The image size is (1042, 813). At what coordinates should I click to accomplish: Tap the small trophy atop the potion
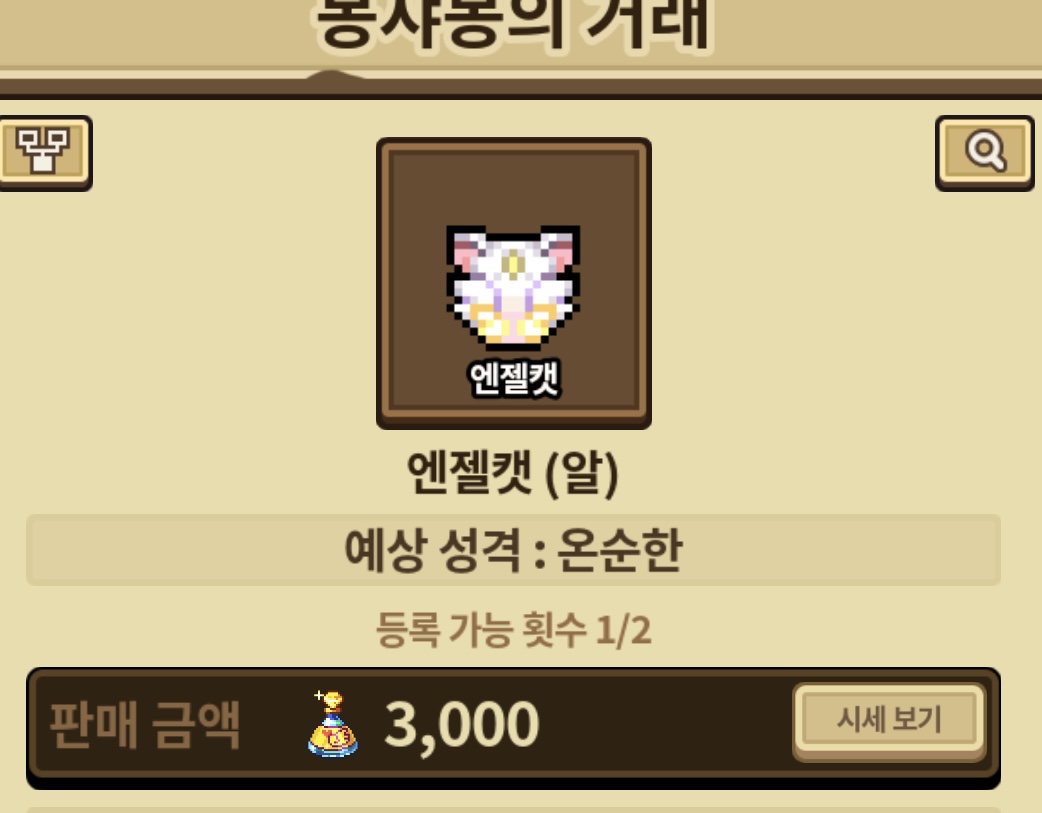click(x=331, y=701)
